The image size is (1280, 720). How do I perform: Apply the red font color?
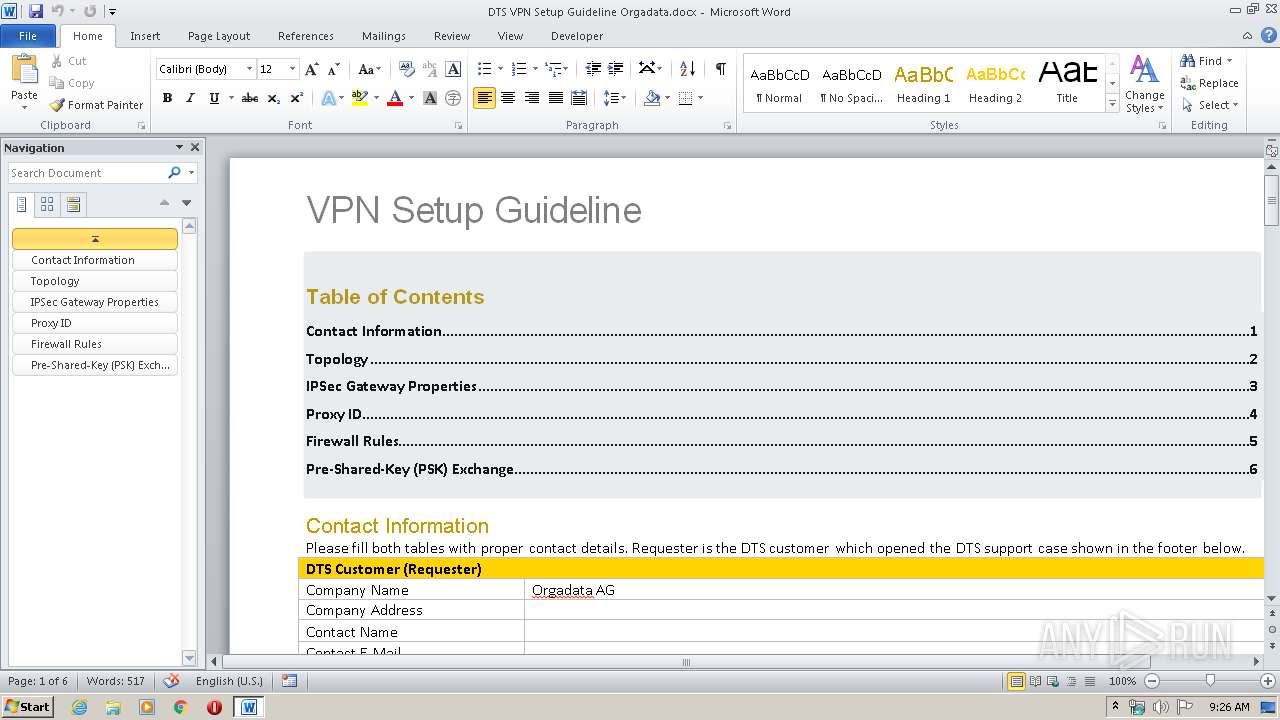point(394,98)
